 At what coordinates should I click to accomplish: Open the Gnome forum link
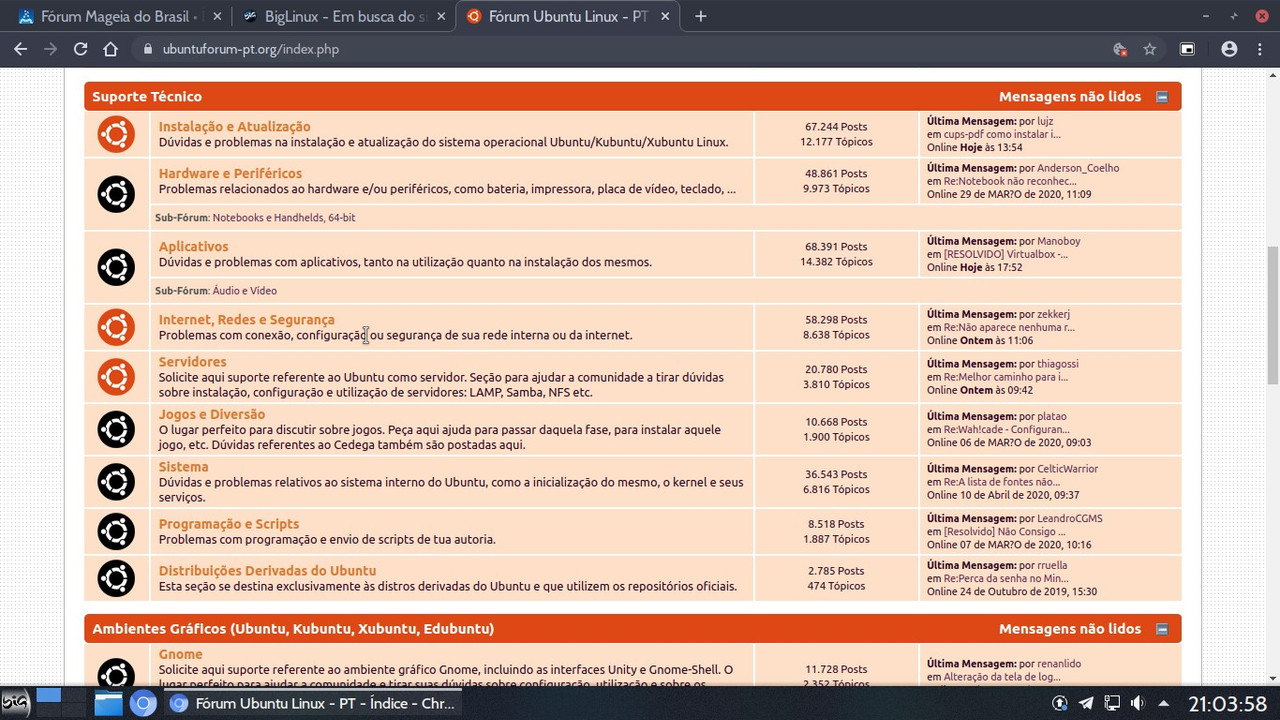180,655
